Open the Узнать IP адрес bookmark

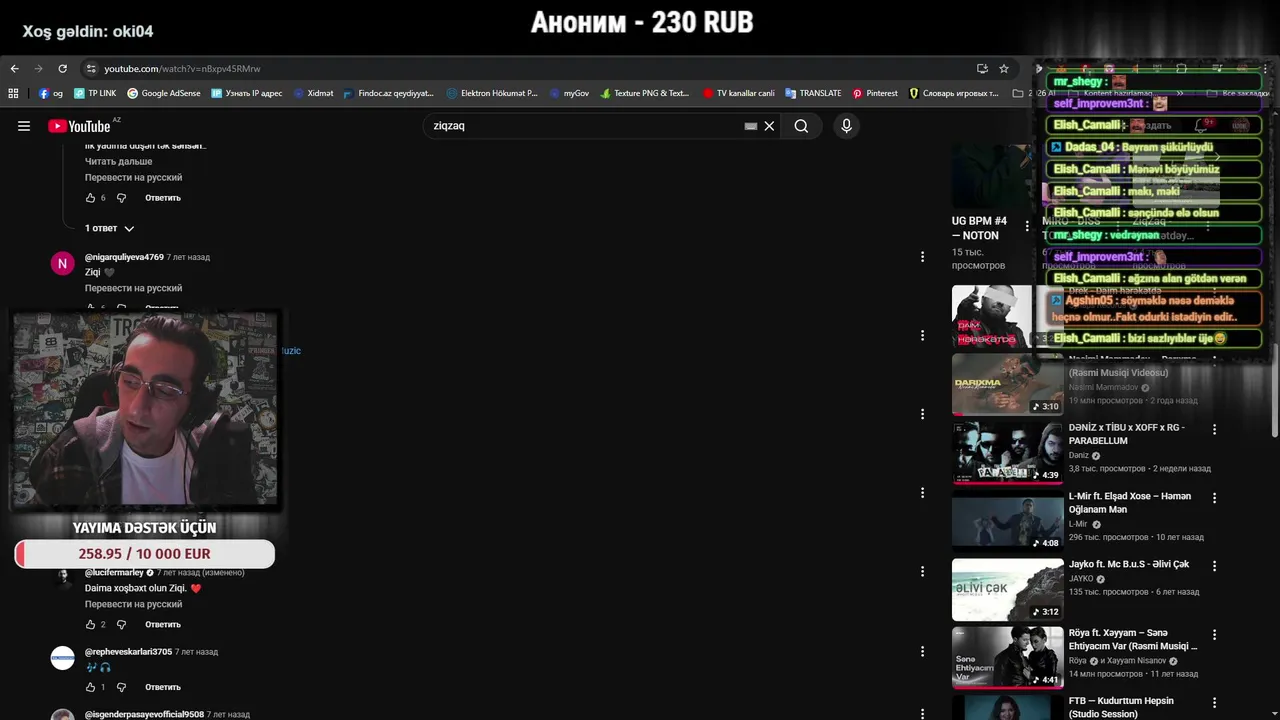pos(246,93)
